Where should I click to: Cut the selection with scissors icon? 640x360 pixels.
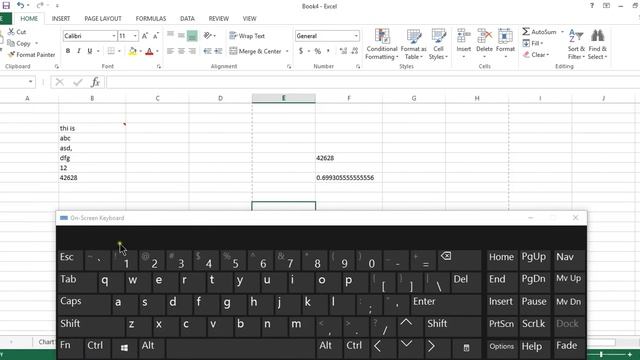pos(17,31)
